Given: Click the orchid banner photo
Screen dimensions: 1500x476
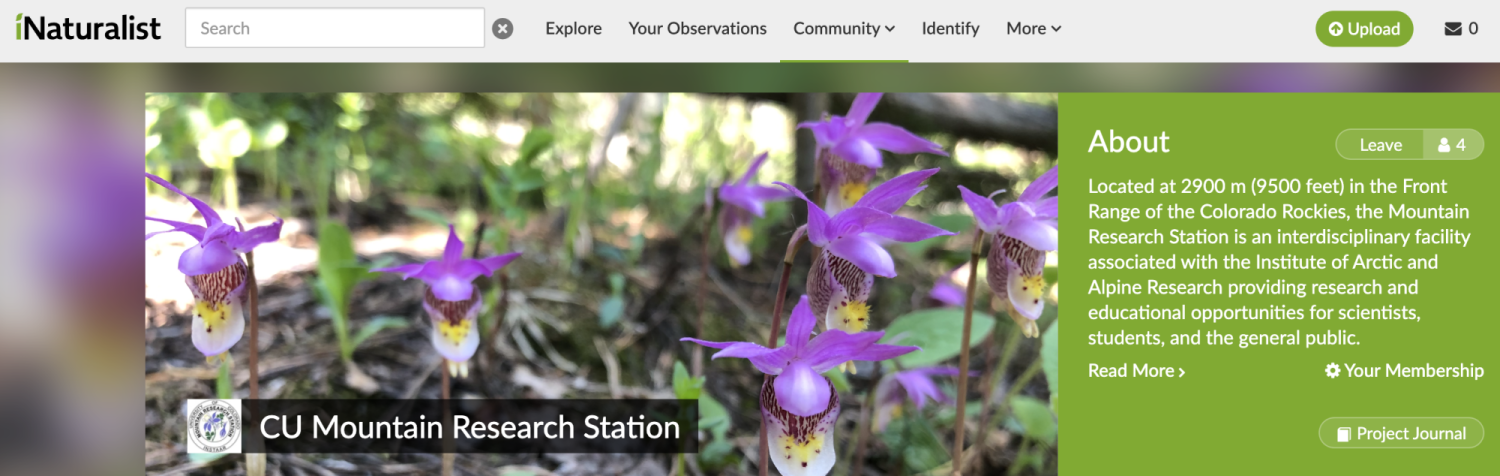Looking at the screenshot, I should (600, 250).
